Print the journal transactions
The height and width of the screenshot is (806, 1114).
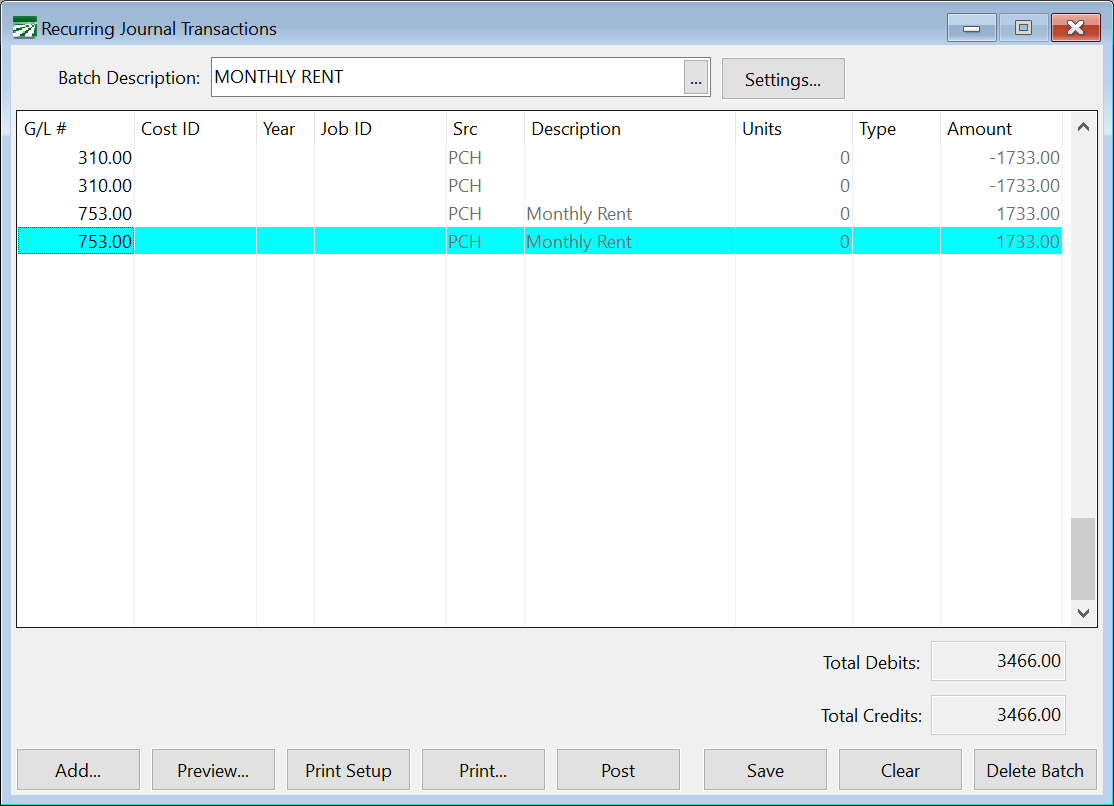(x=483, y=770)
